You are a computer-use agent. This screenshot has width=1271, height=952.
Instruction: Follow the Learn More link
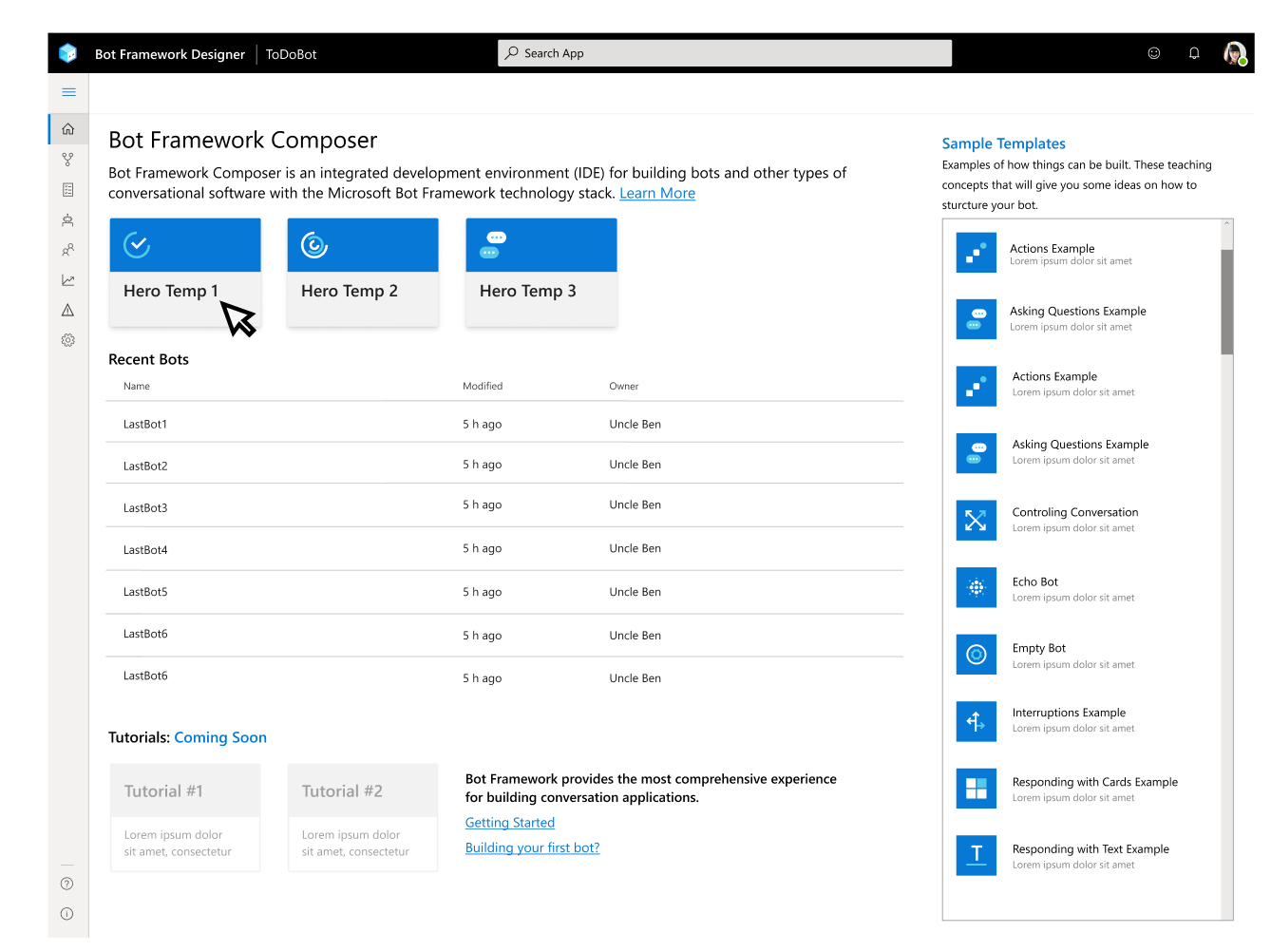(657, 193)
